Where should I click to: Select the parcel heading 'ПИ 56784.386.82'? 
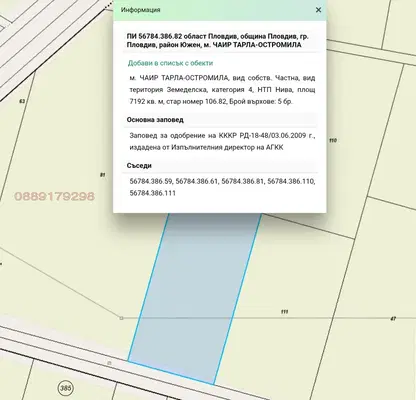pyautogui.click(x=154, y=36)
